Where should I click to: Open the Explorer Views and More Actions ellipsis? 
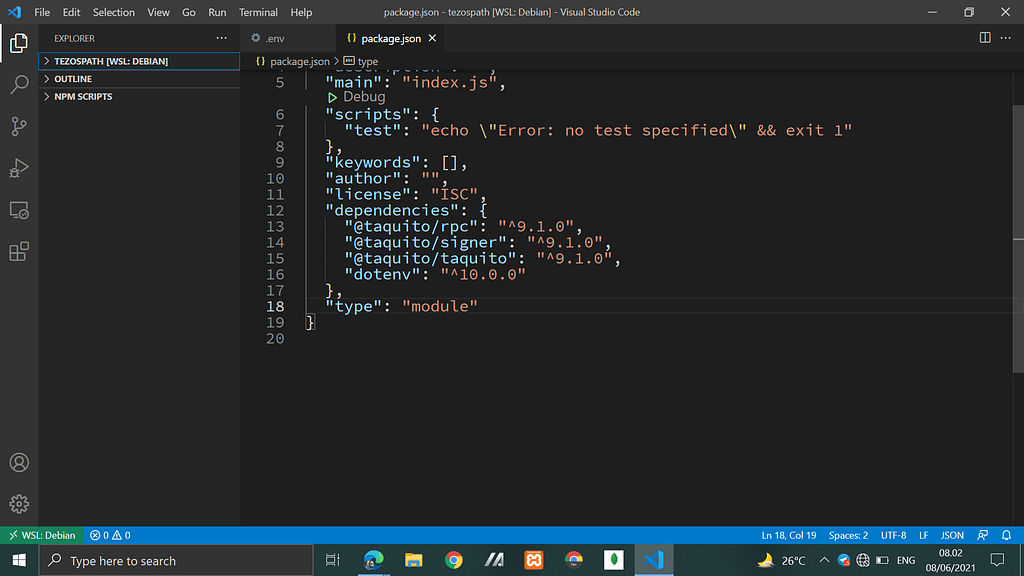point(222,38)
